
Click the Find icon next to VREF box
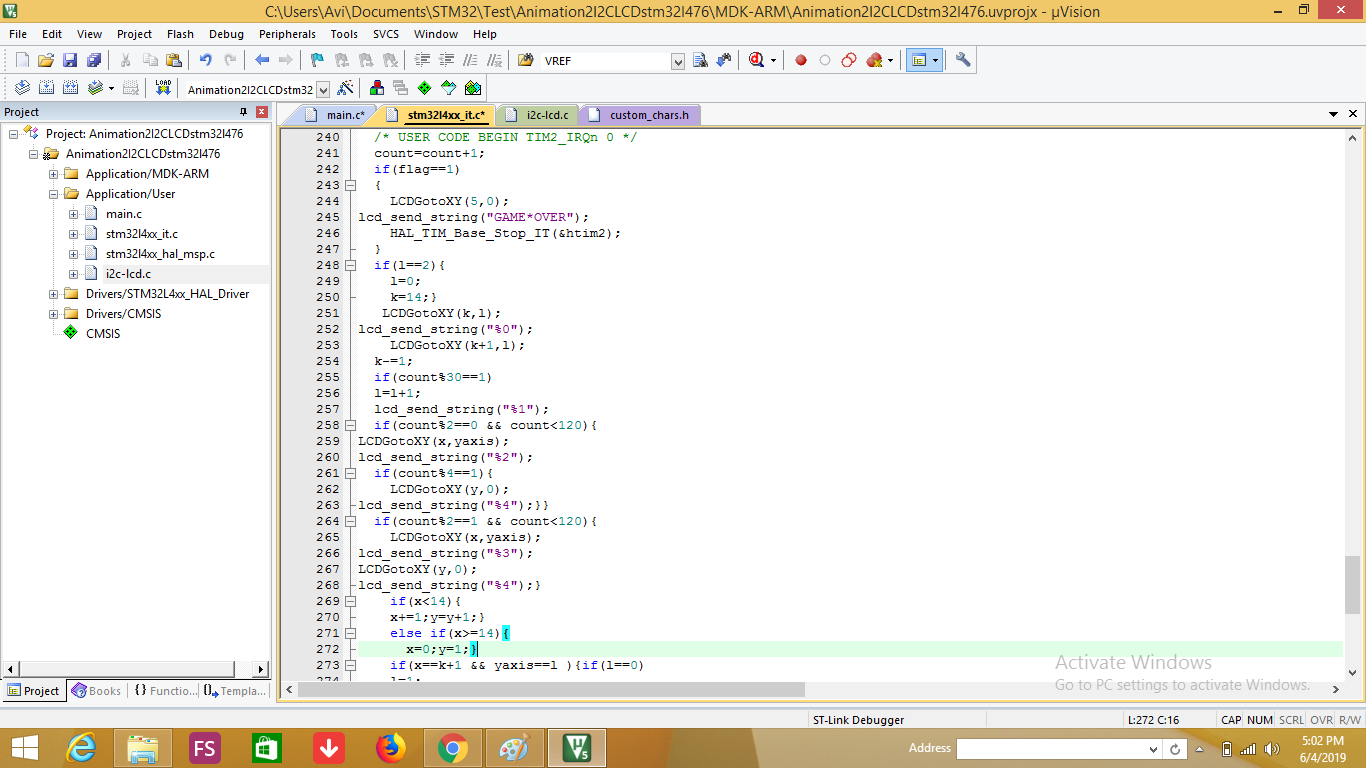coord(700,60)
